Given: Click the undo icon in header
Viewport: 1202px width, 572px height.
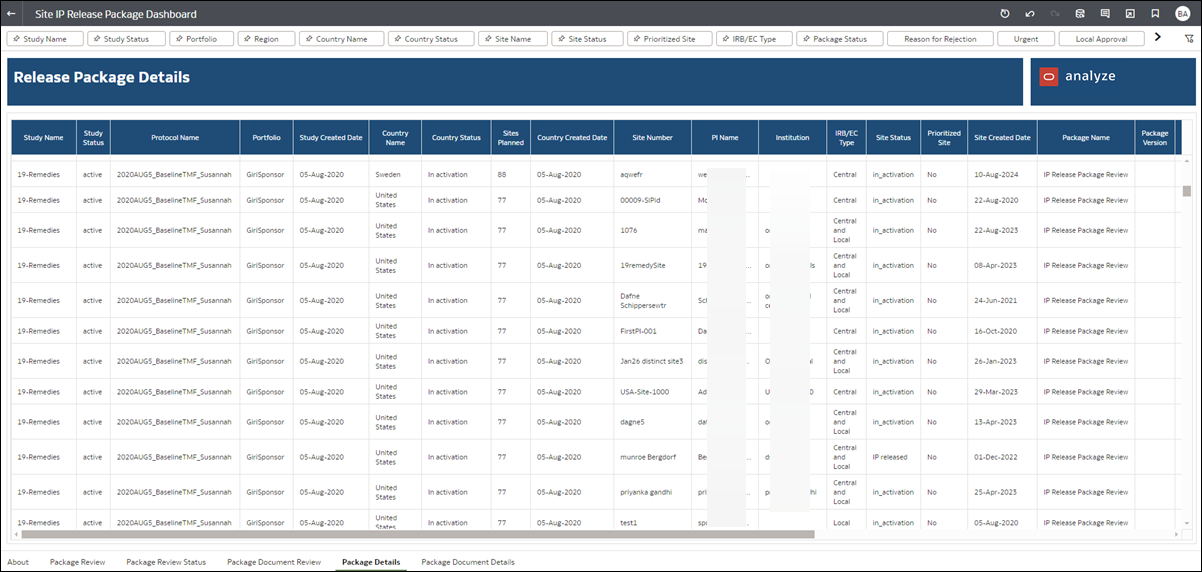Looking at the screenshot, I should click(1030, 14).
